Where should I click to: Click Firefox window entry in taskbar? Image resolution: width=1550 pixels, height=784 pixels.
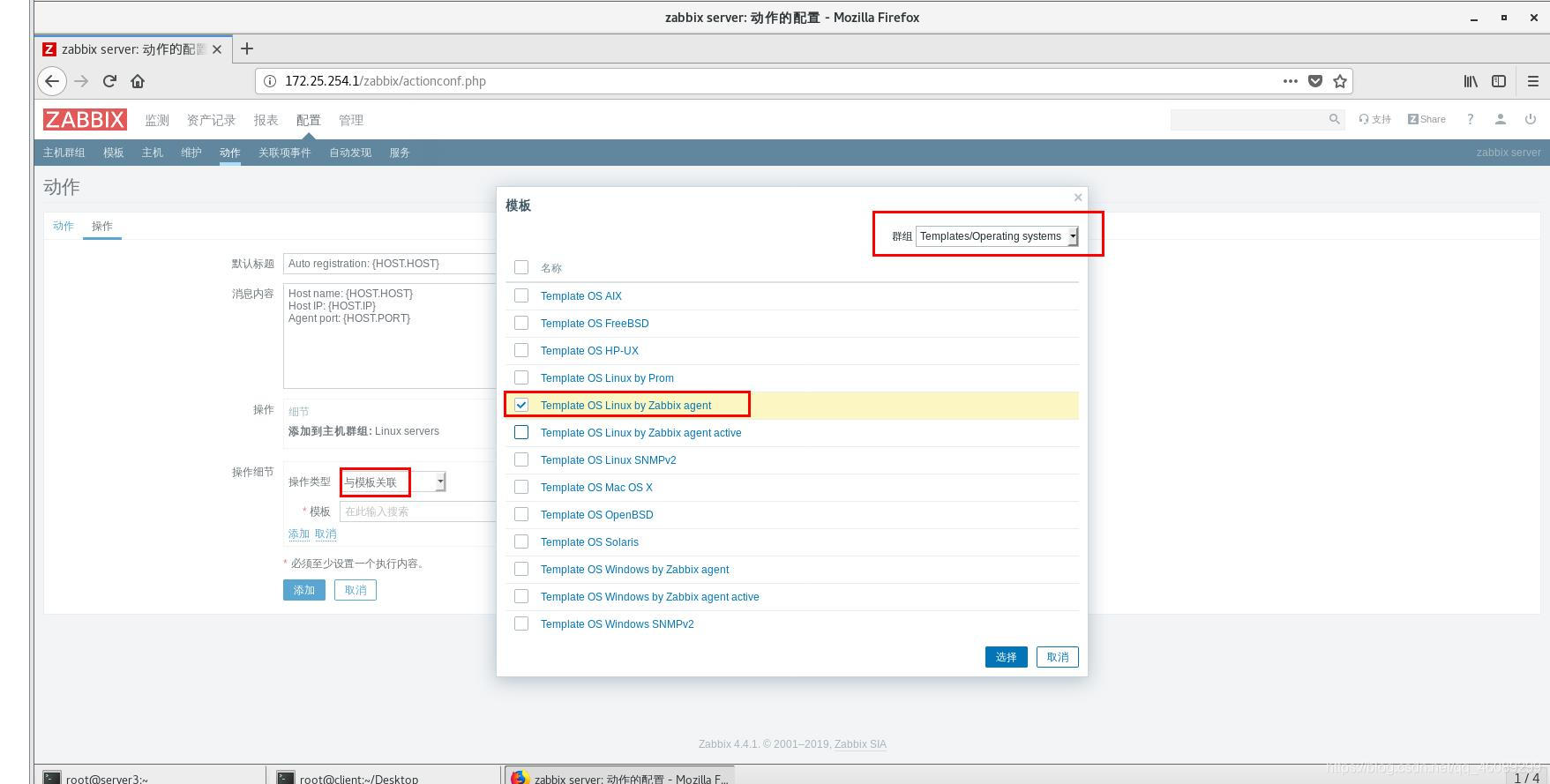point(619,776)
